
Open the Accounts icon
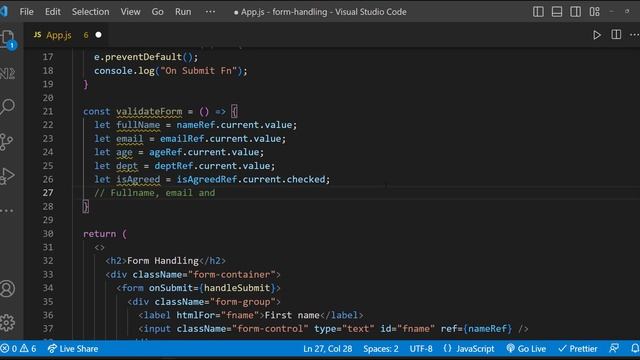[x=7, y=289]
